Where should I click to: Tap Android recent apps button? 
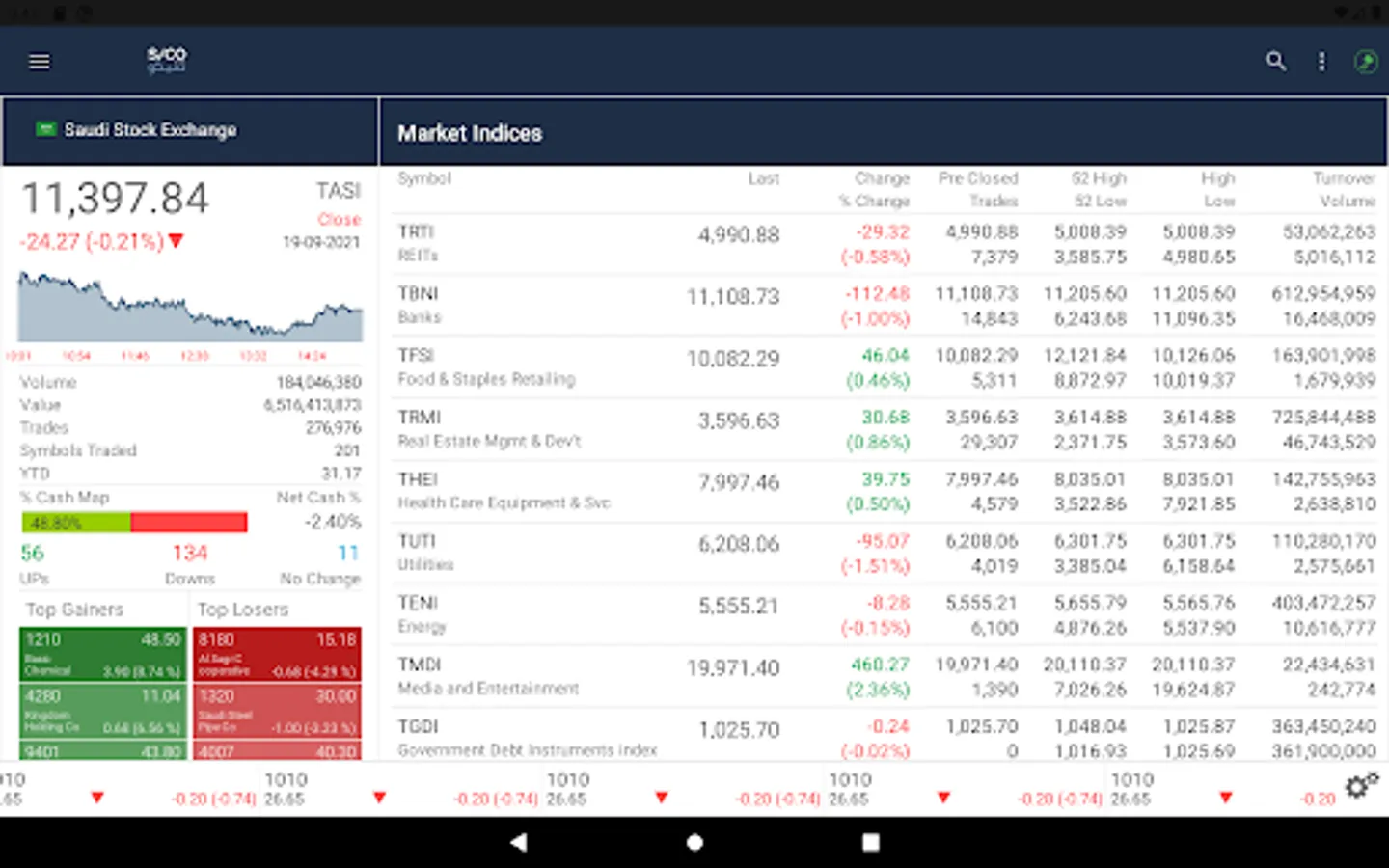click(x=871, y=842)
